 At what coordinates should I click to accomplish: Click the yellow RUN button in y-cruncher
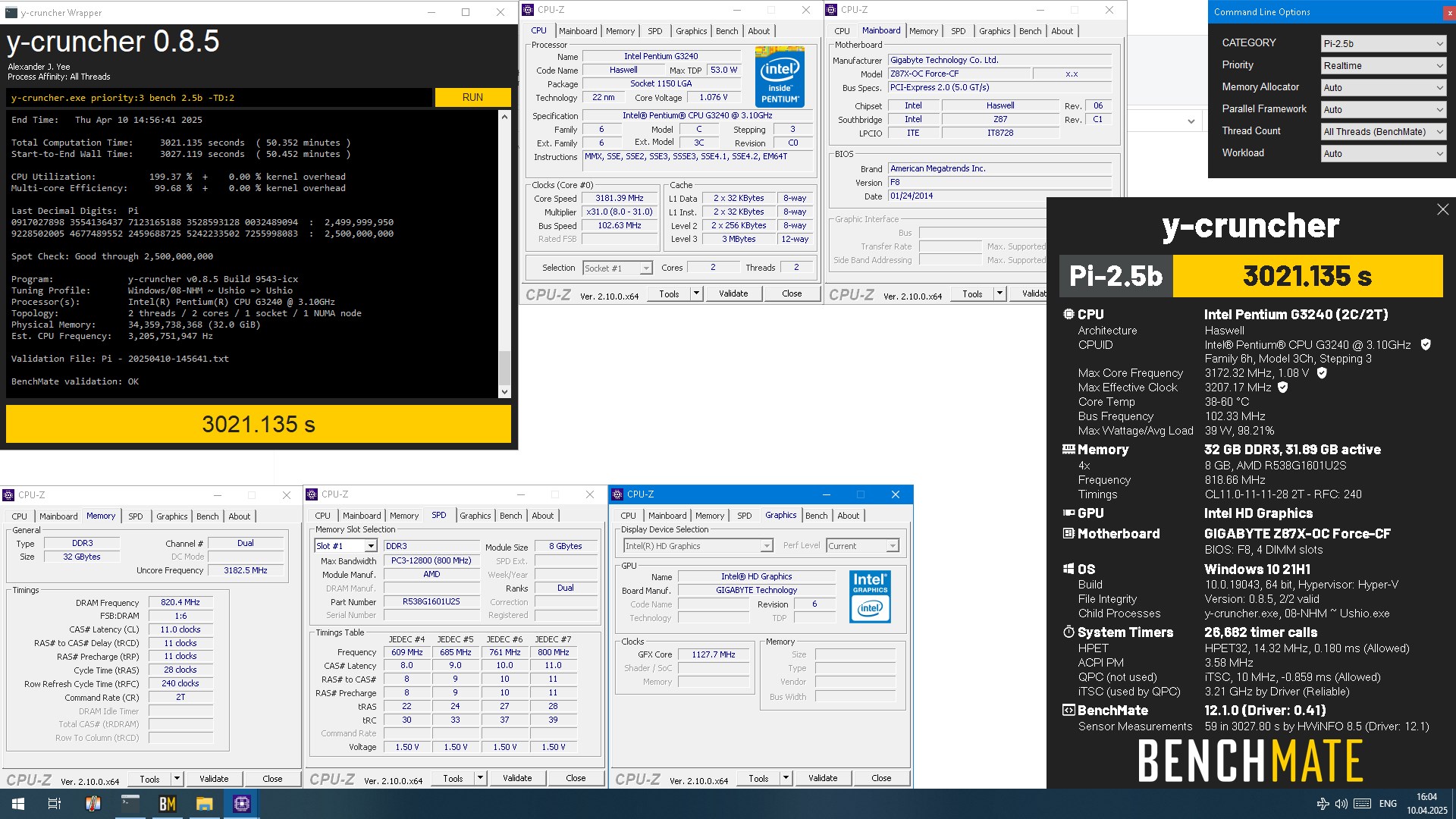(472, 98)
